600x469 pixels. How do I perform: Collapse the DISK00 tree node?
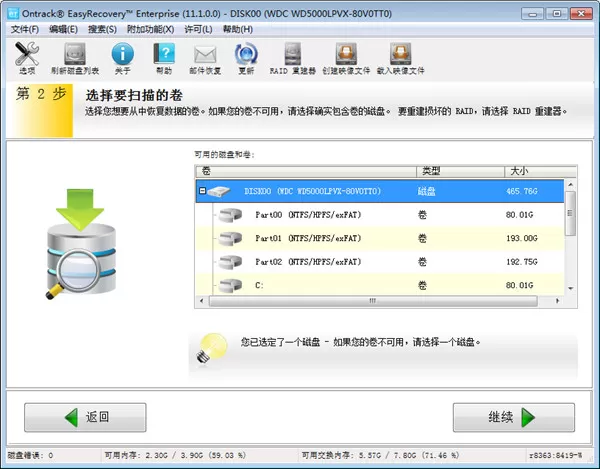[x=202, y=191]
